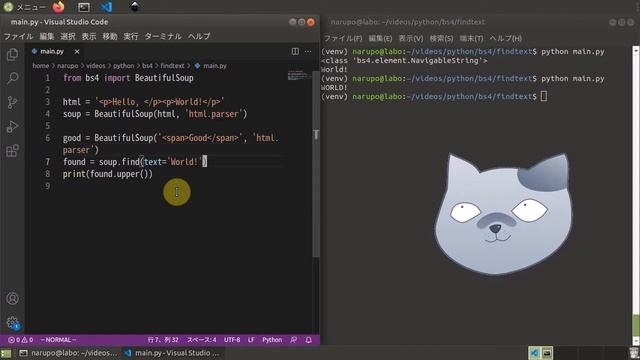Open the メニュー system menu button
The height and width of the screenshot is (360, 640).
[24, 7]
